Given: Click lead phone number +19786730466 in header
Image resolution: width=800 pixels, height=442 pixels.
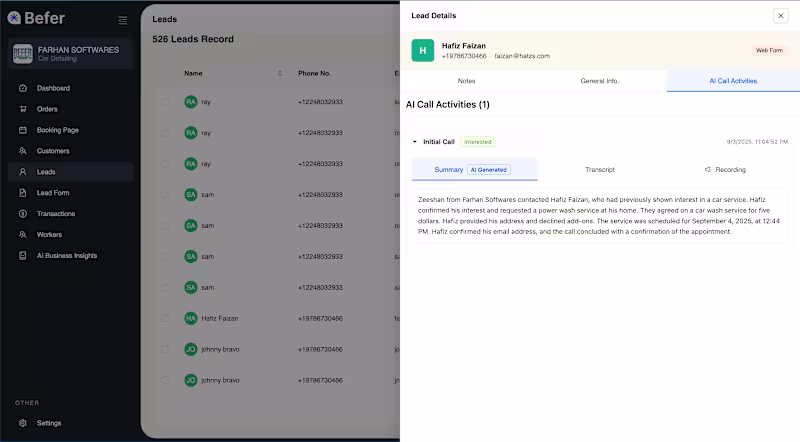Looking at the screenshot, I should [464, 56].
